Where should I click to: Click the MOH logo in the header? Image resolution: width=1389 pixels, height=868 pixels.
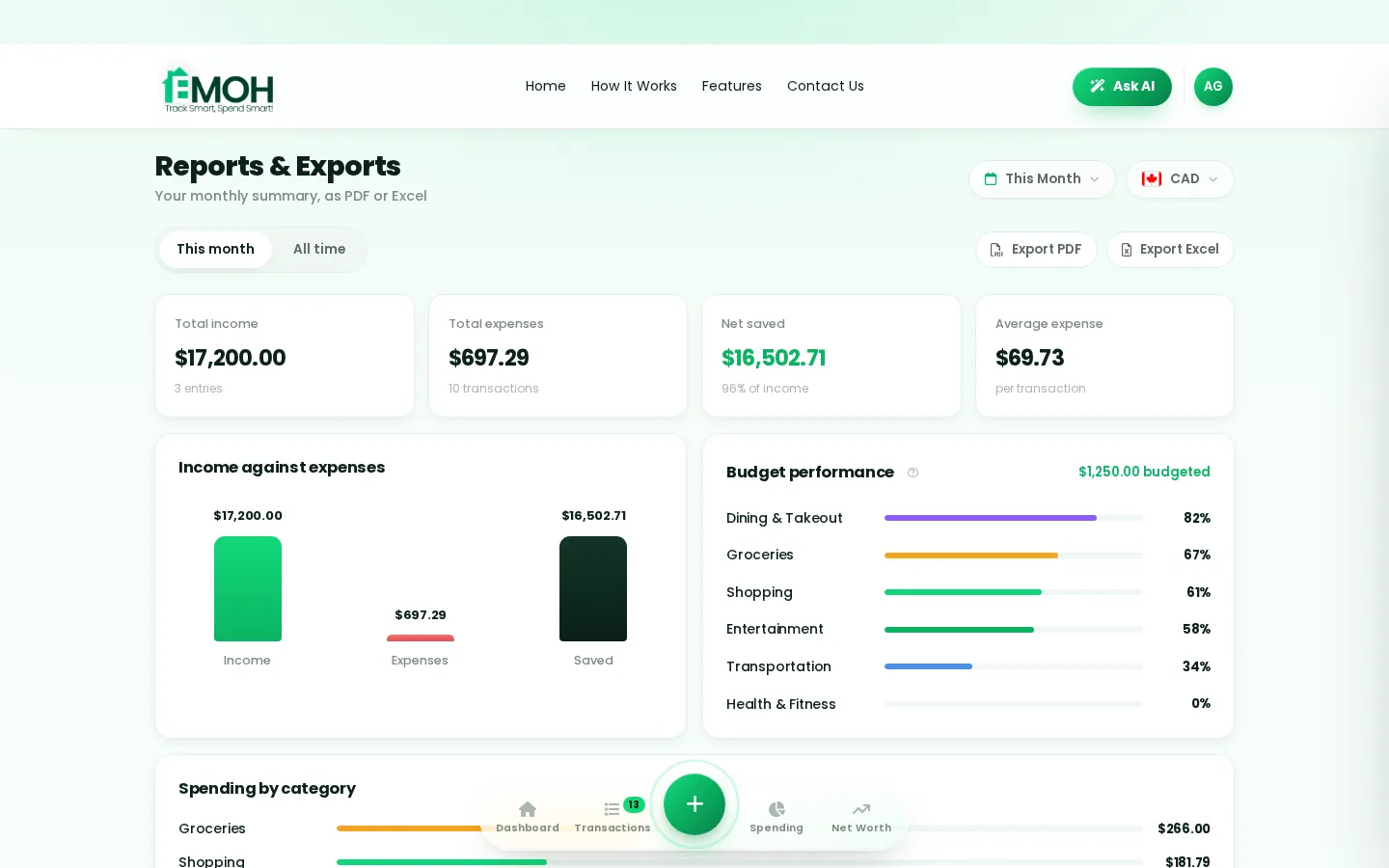pyautogui.click(x=218, y=90)
